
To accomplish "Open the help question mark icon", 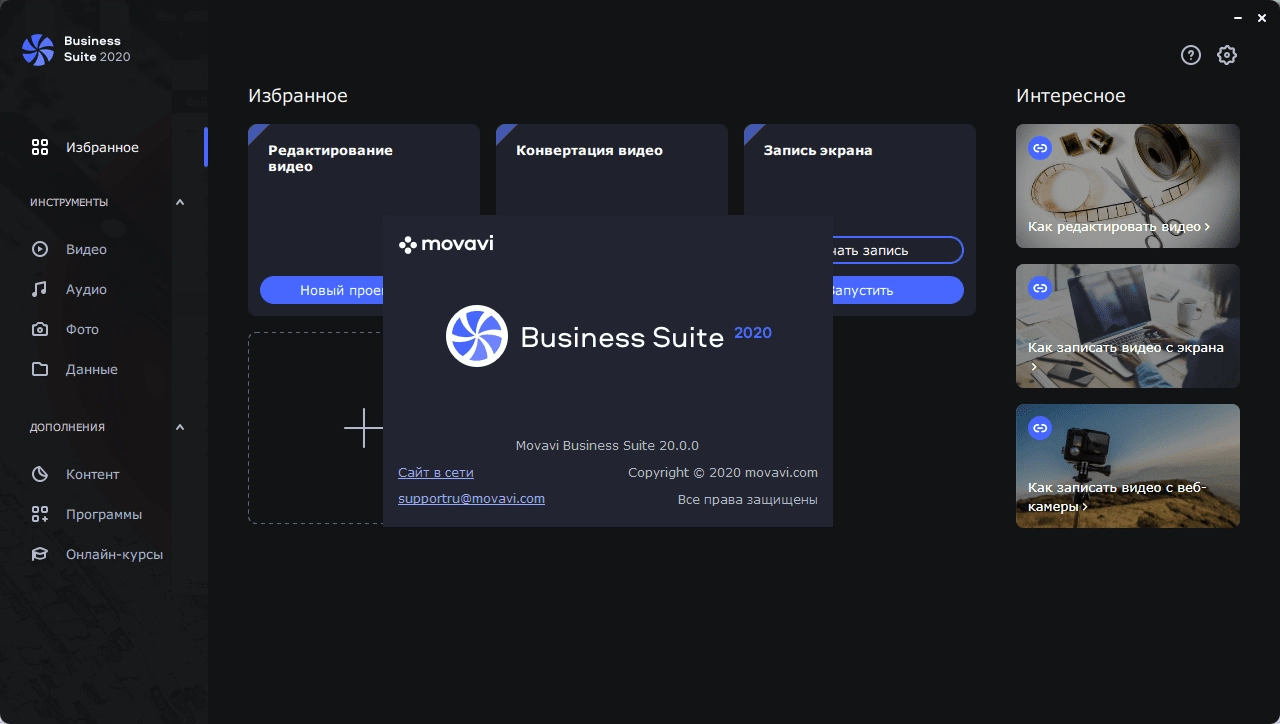I will (1190, 55).
